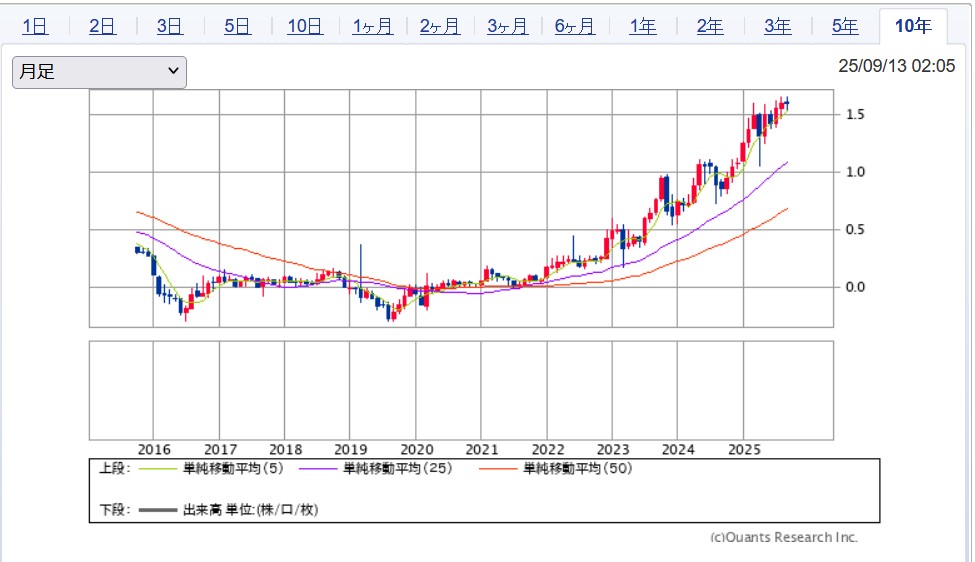Click the green 5-period moving average legend line

157,469
